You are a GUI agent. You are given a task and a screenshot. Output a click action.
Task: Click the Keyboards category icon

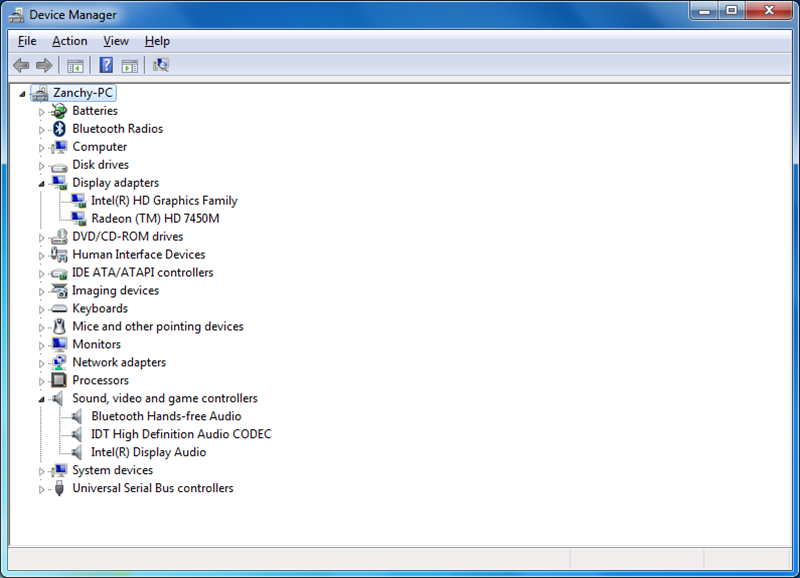(x=59, y=309)
